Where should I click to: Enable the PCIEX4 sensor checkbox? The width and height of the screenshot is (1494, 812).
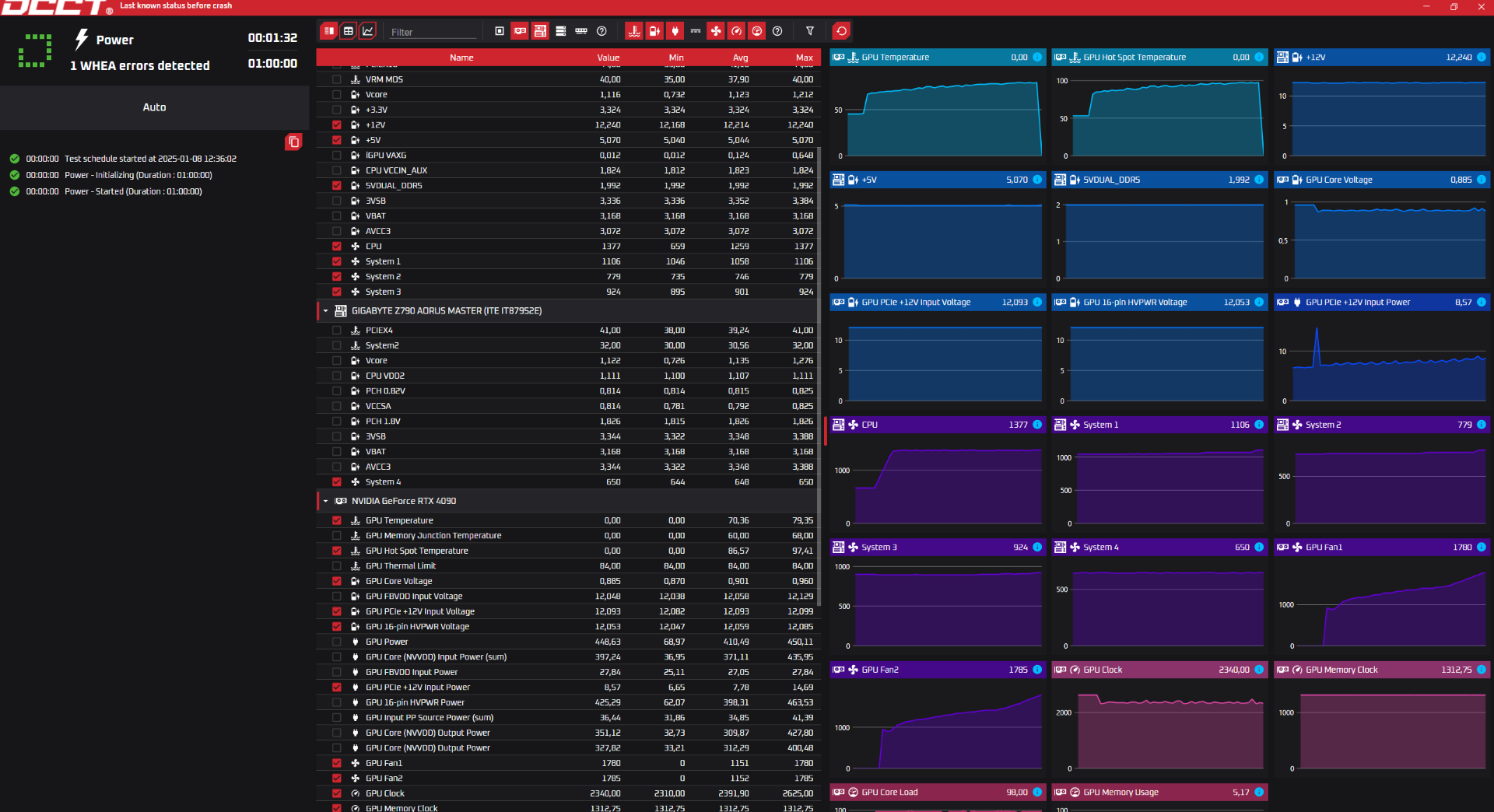[337, 330]
